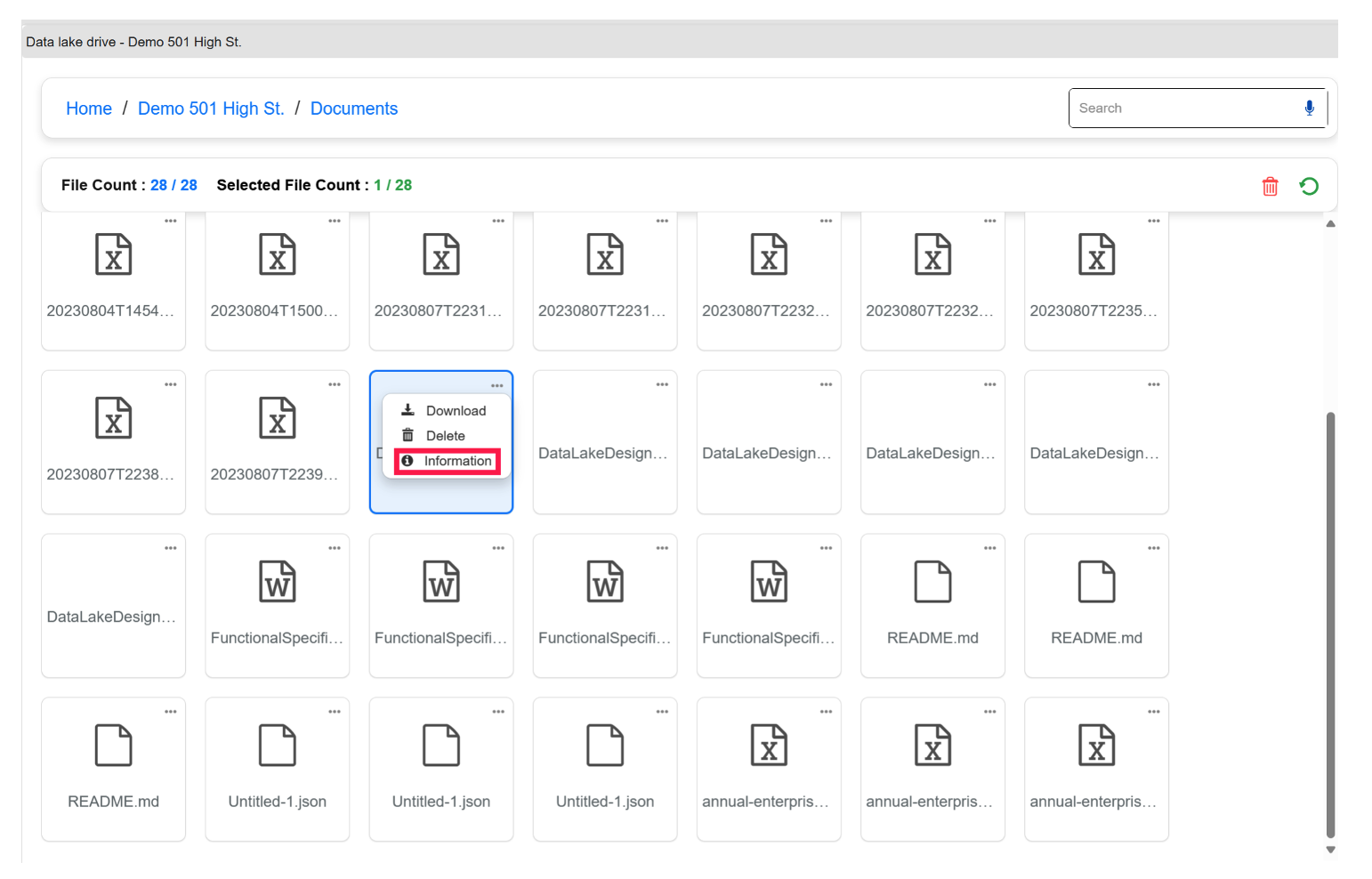Click the scroll up arrow of file list
The image size is (1372, 879).
[x=1330, y=224]
